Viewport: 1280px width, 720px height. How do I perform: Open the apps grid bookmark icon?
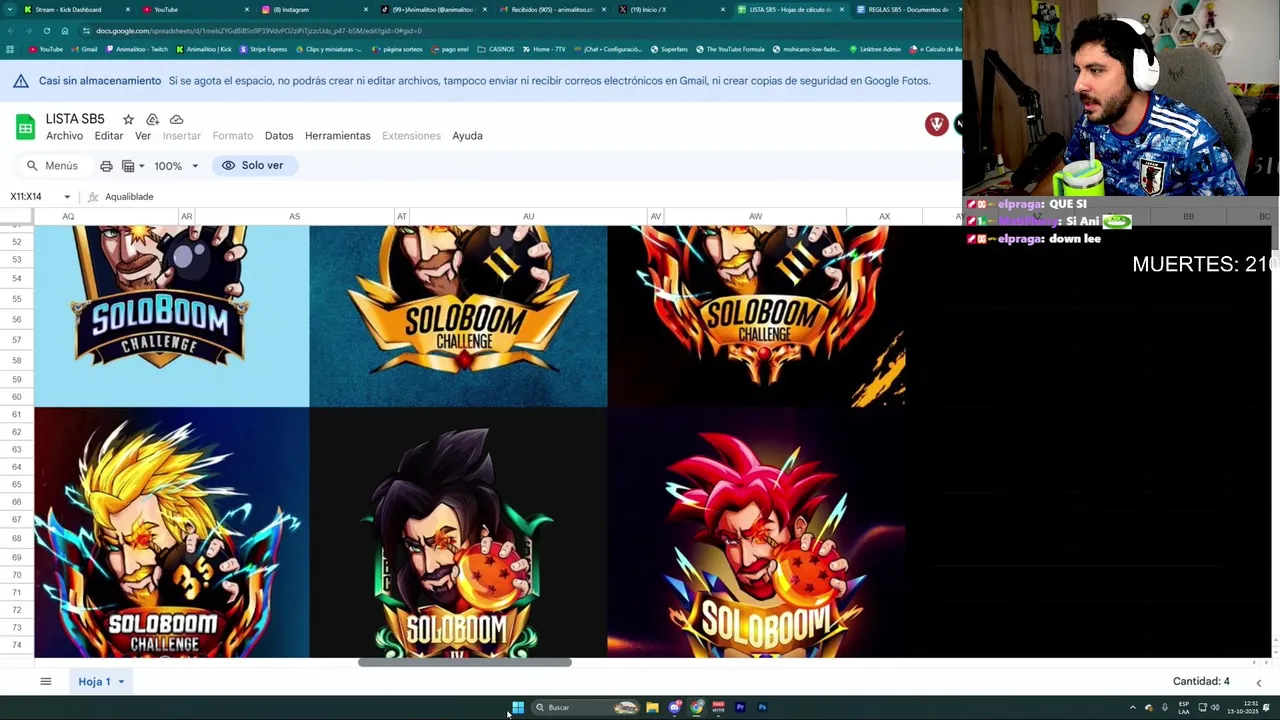pos(10,49)
